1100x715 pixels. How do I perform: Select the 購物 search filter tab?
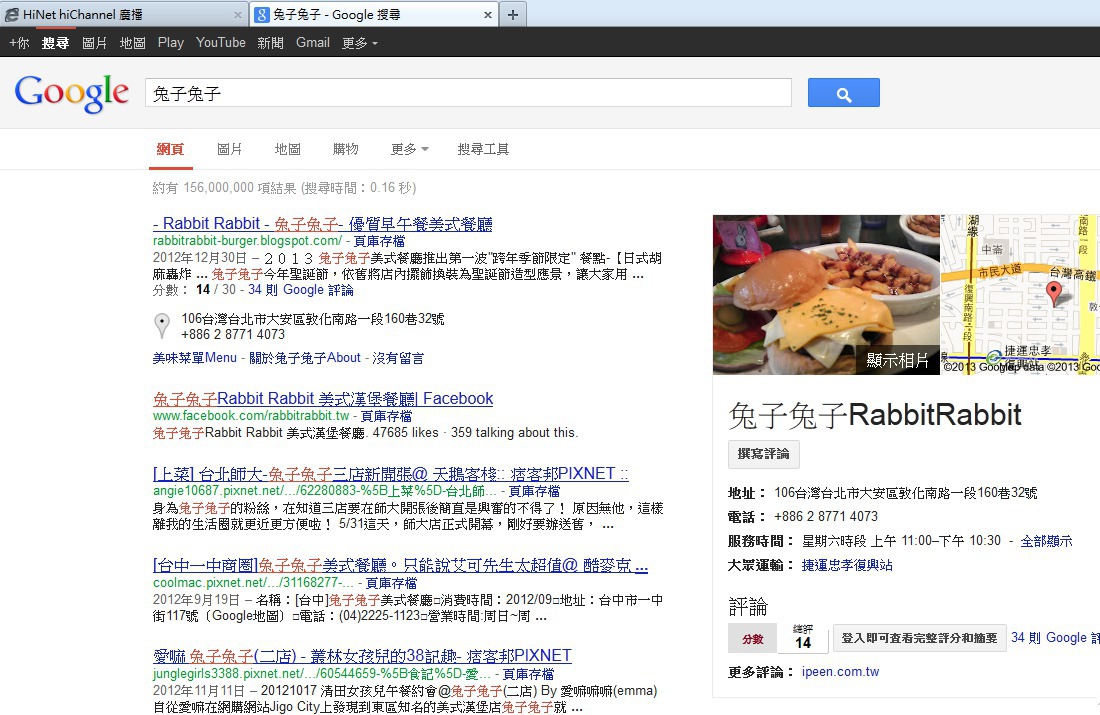345,149
